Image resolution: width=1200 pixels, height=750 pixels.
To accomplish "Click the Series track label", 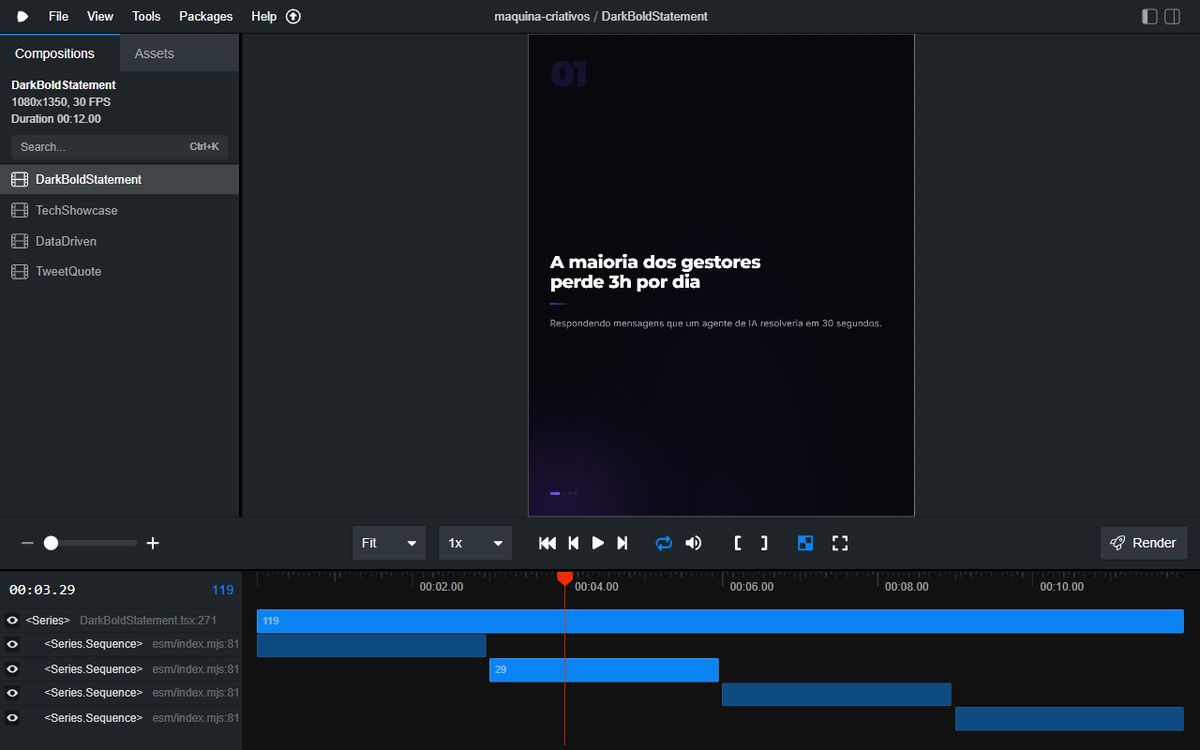I will (48, 621).
